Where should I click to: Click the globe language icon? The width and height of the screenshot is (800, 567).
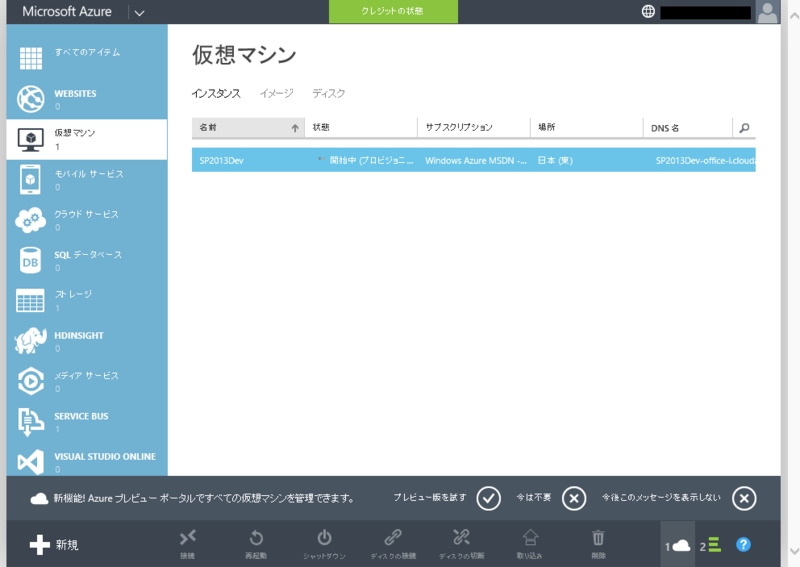648,11
